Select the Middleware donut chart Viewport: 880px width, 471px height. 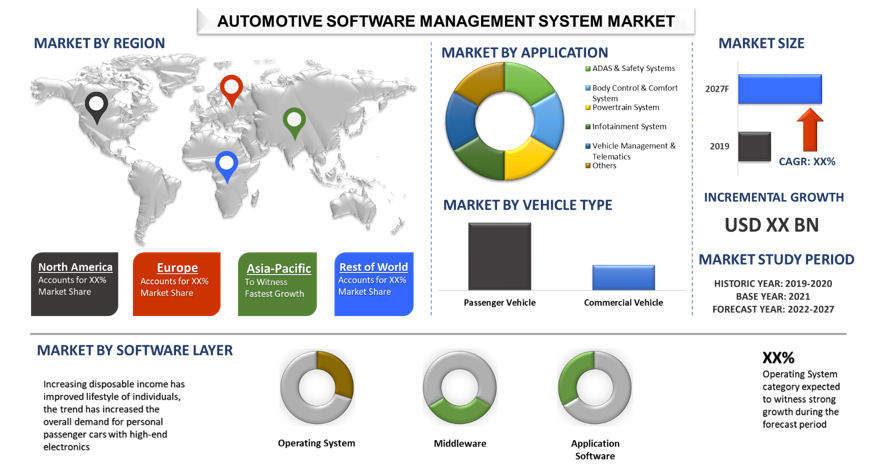459,388
